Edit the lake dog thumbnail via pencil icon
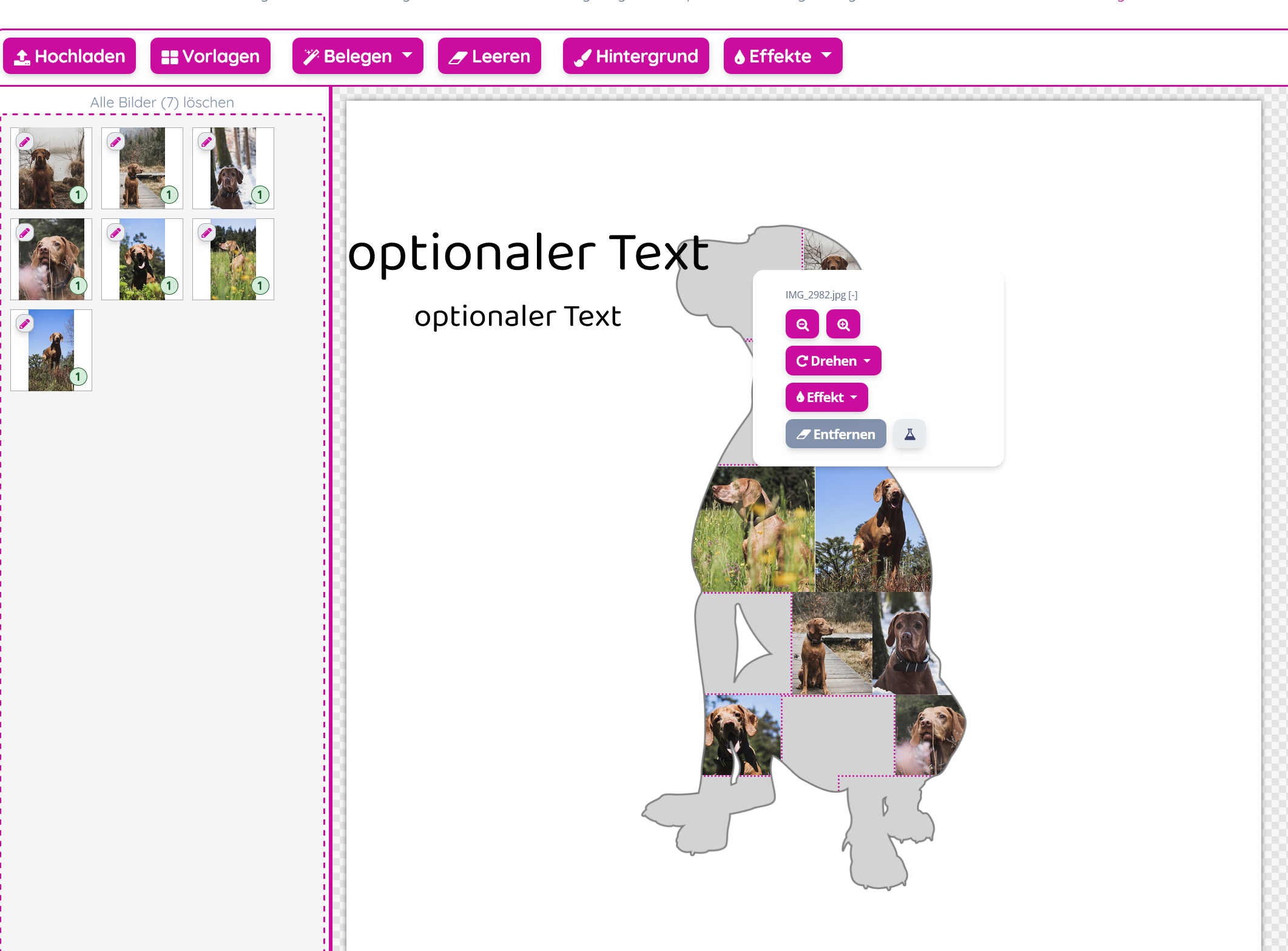The image size is (1288, 951). [x=25, y=142]
